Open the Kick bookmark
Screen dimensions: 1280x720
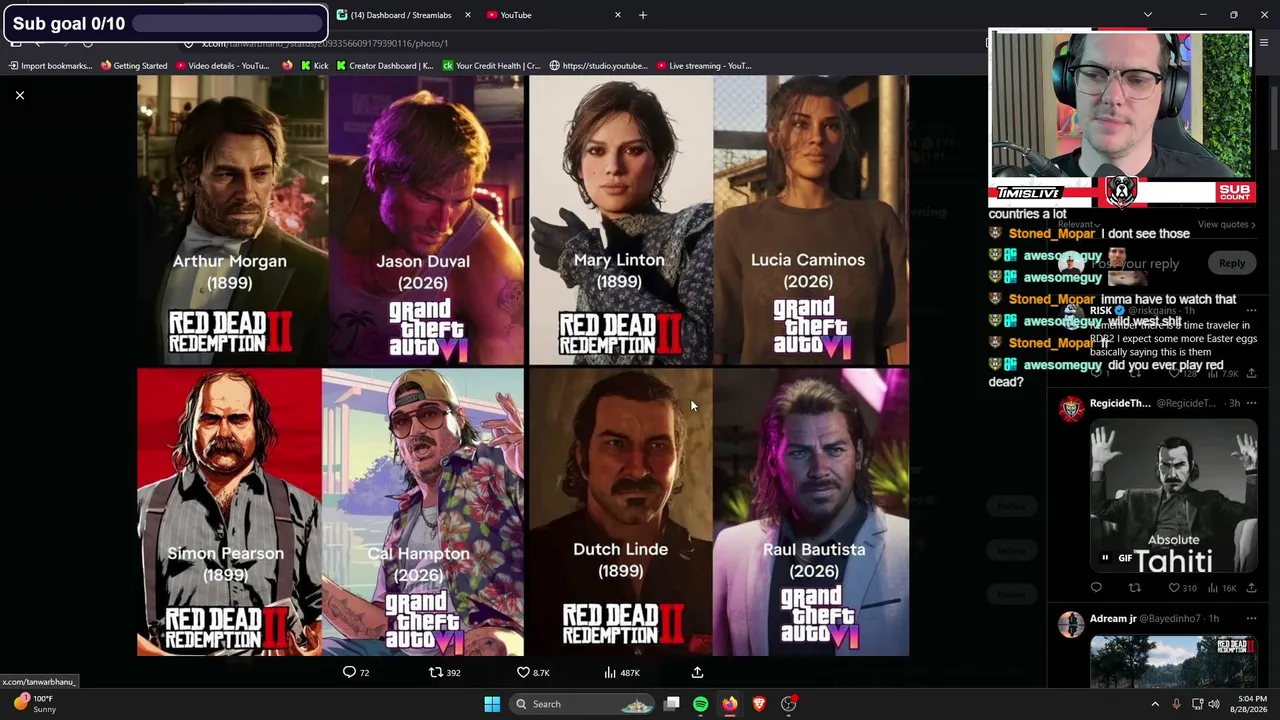(x=313, y=66)
